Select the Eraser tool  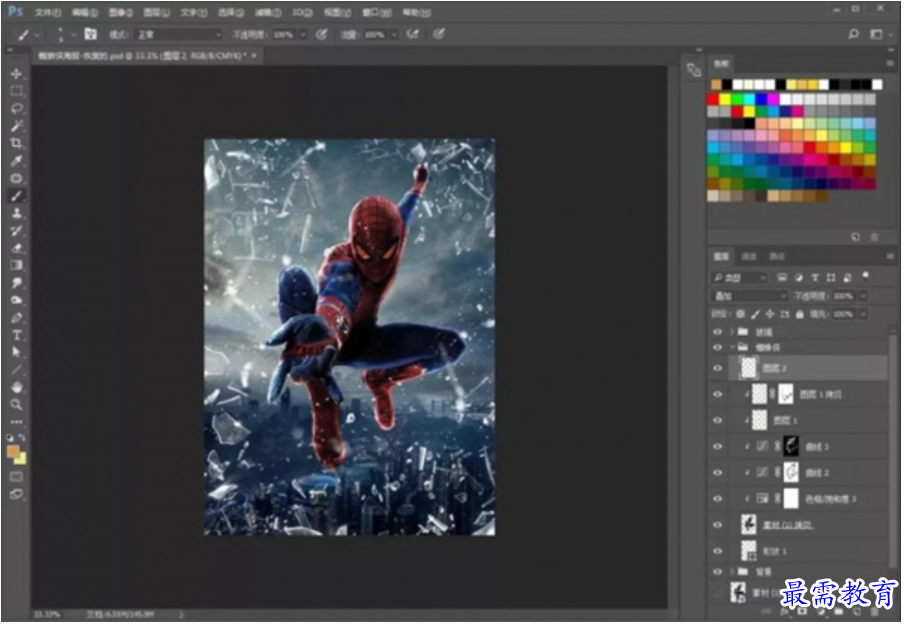pyautogui.click(x=16, y=248)
